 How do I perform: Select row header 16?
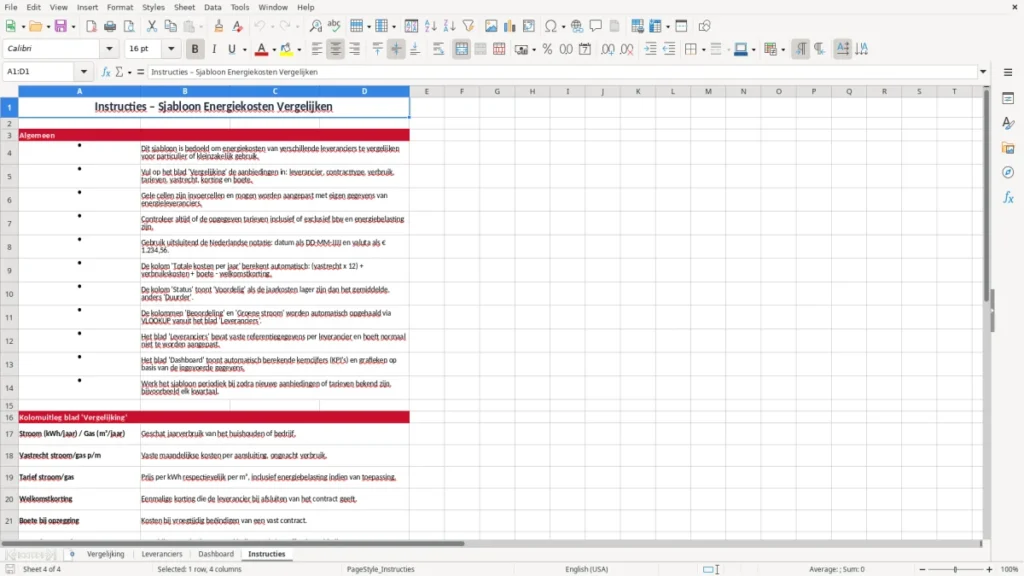click(9, 417)
